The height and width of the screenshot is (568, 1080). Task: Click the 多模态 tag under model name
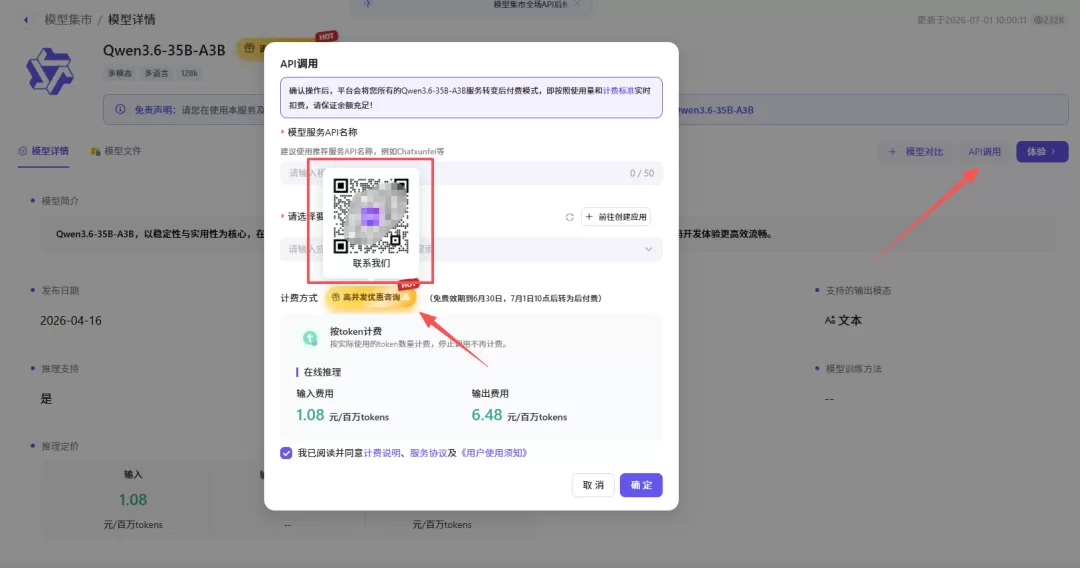(119, 73)
